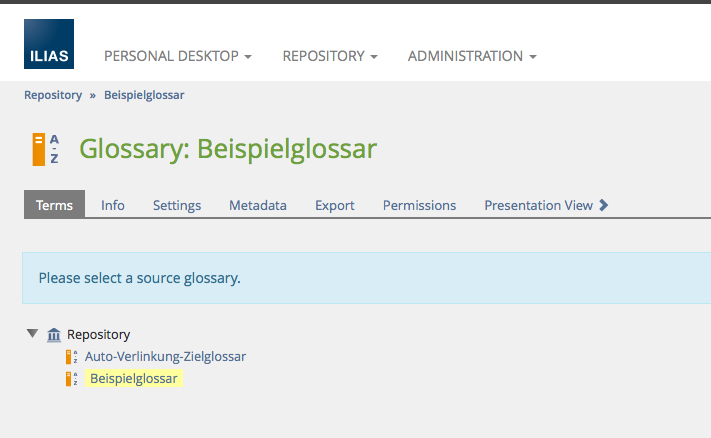Image resolution: width=711 pixels, height=438 pixels.
Task: Go to the Metadata tab
Action: (258, 205)
